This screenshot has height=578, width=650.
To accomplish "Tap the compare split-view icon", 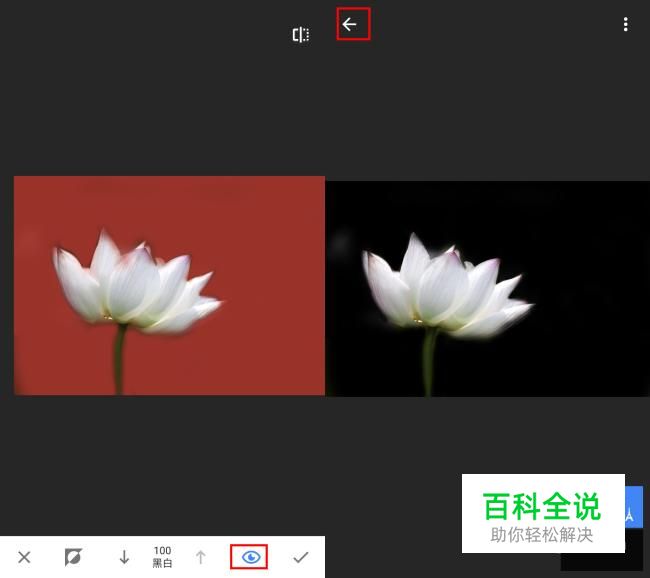I will [301, 35].
